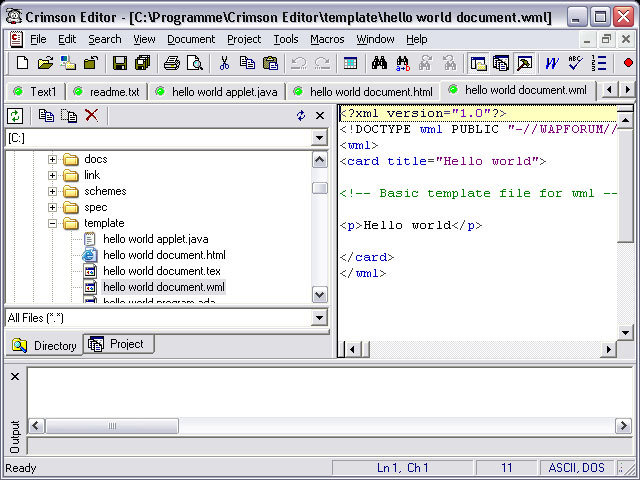Click the Replace binoculars a-b icon
Viewport: 640px width, 480px height.
click(x=402, y=63)
